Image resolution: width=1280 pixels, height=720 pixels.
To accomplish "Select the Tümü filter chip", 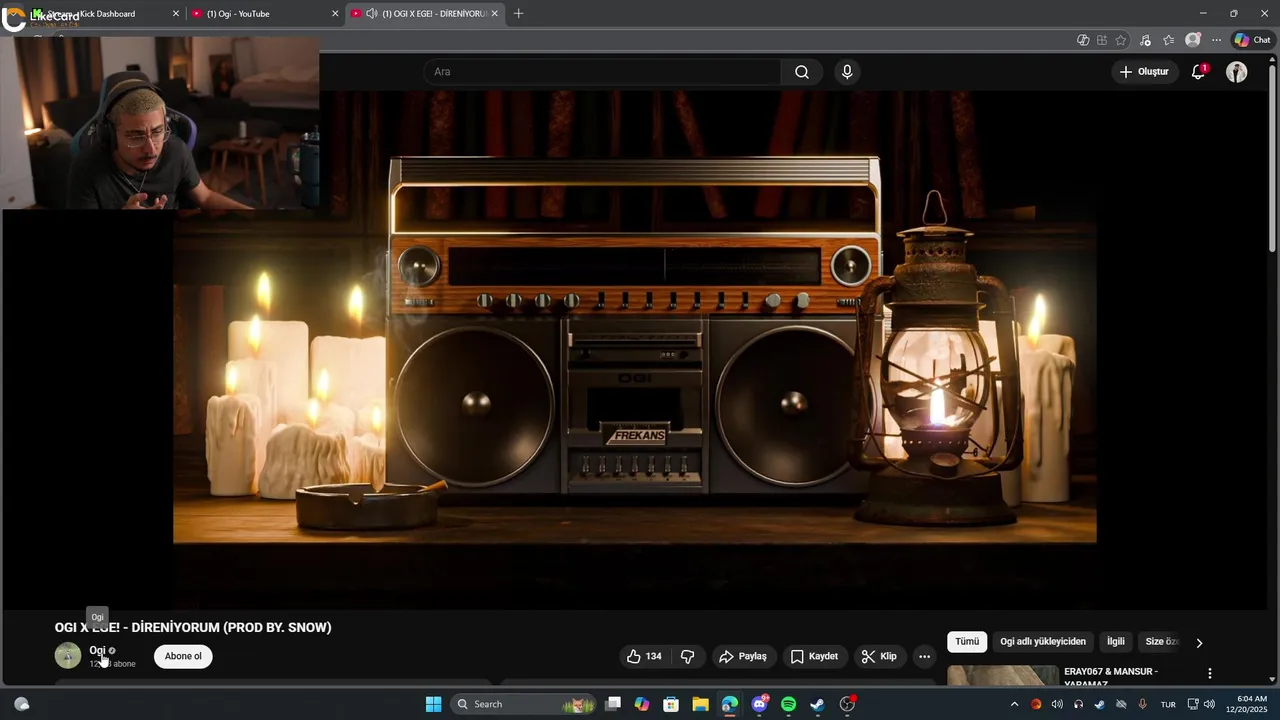I will pos(967,642).
